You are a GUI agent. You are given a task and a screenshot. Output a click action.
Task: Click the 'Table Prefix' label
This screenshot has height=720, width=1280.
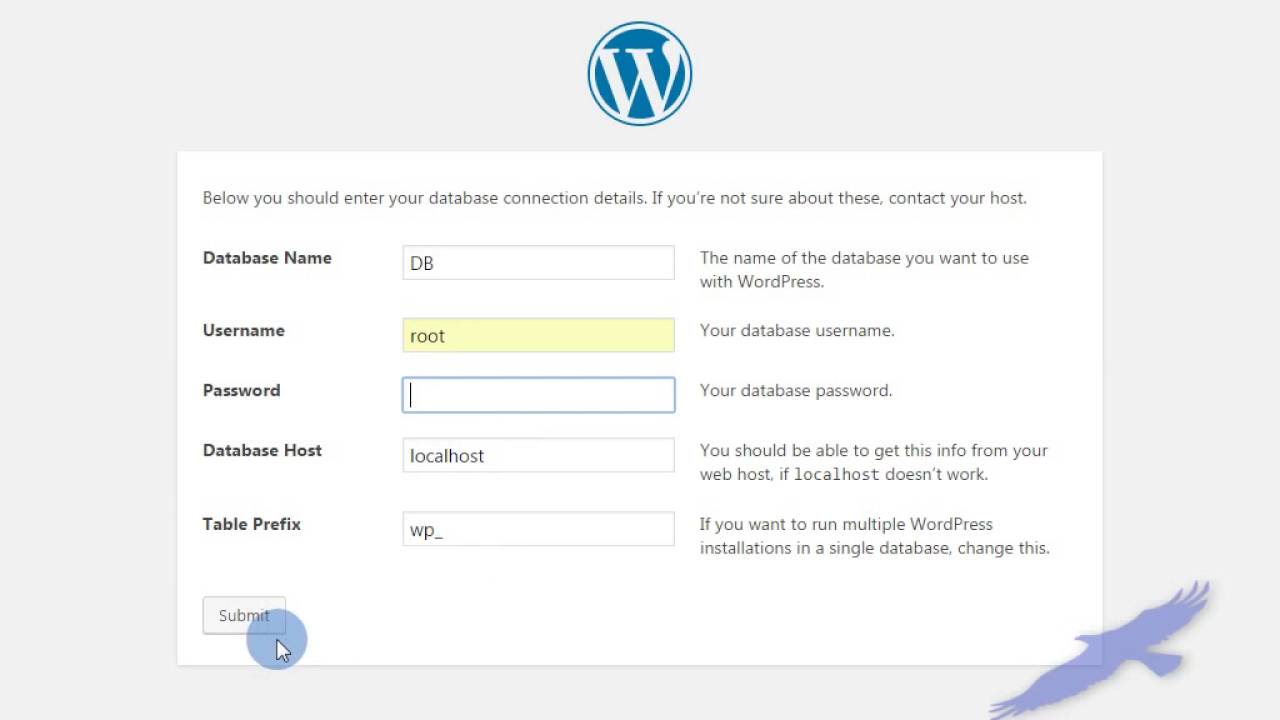pyautogui.click(x=252, y=524)
